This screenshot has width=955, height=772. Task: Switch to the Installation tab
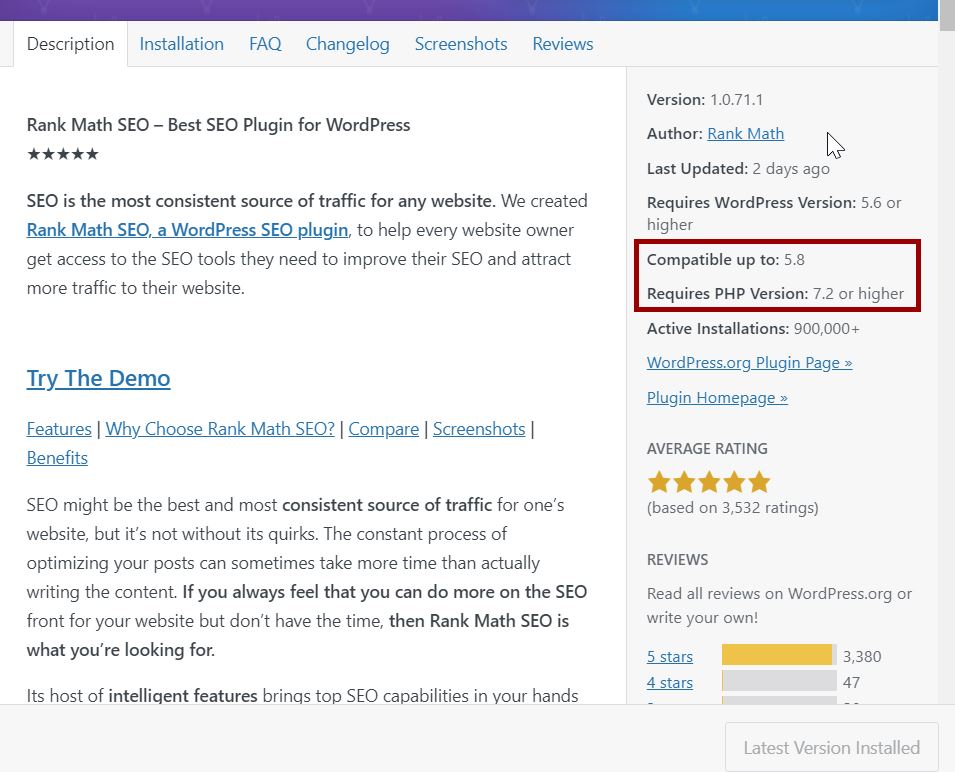pos(181,44)
